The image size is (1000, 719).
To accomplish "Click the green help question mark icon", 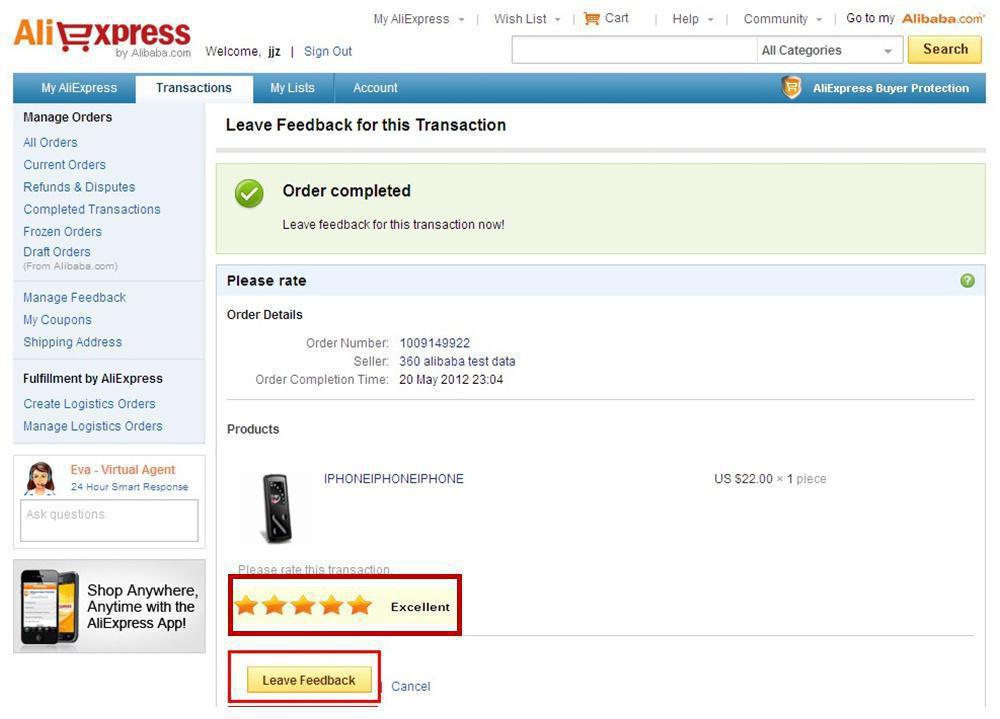I will click(967, 281).
